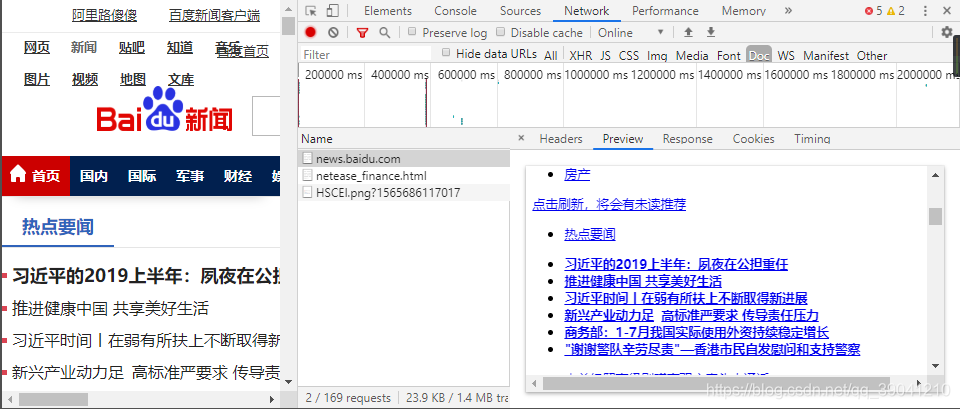Click the export HAR download arrow icon

coord(711,32)
